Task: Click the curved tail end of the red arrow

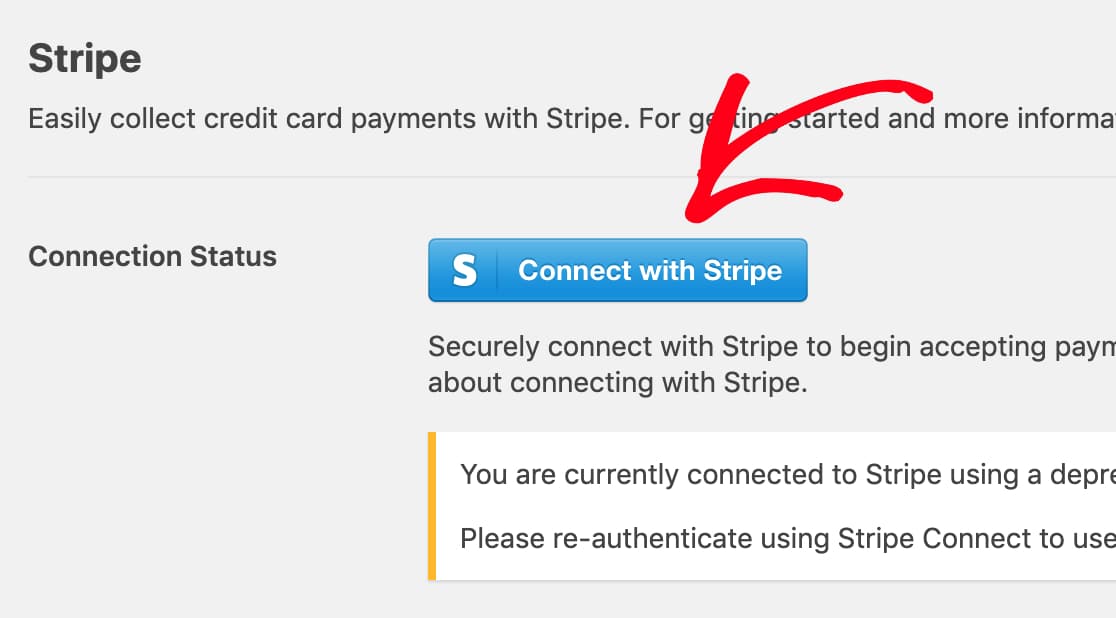Action: [918, 93]
